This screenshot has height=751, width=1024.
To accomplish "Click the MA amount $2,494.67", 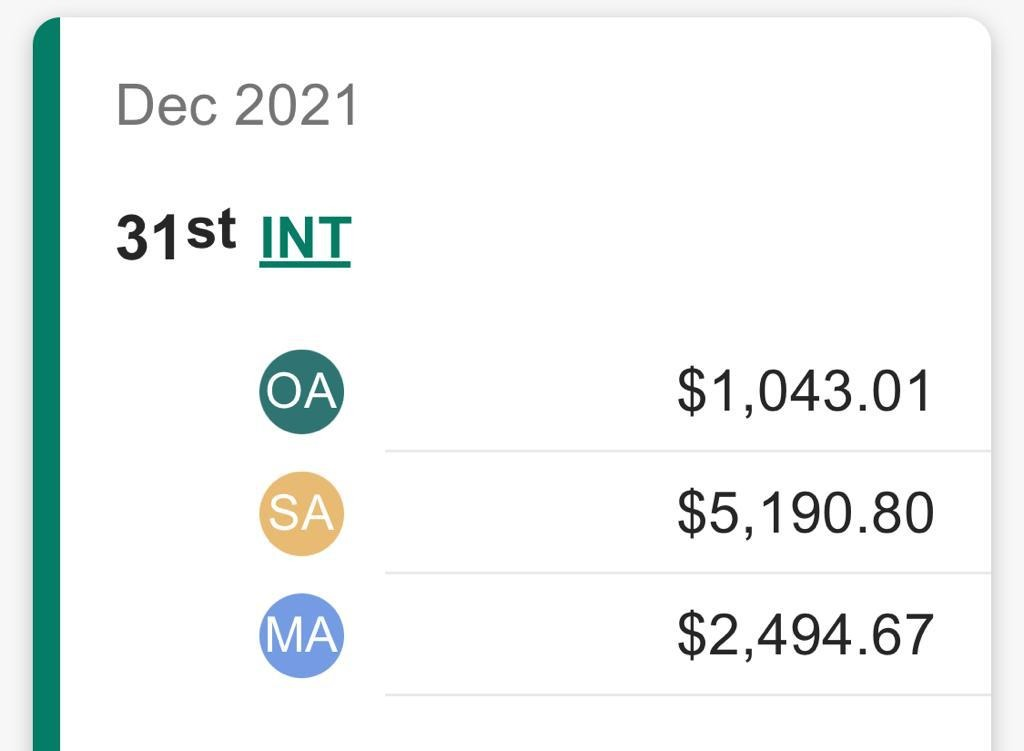I will point(805,635).
